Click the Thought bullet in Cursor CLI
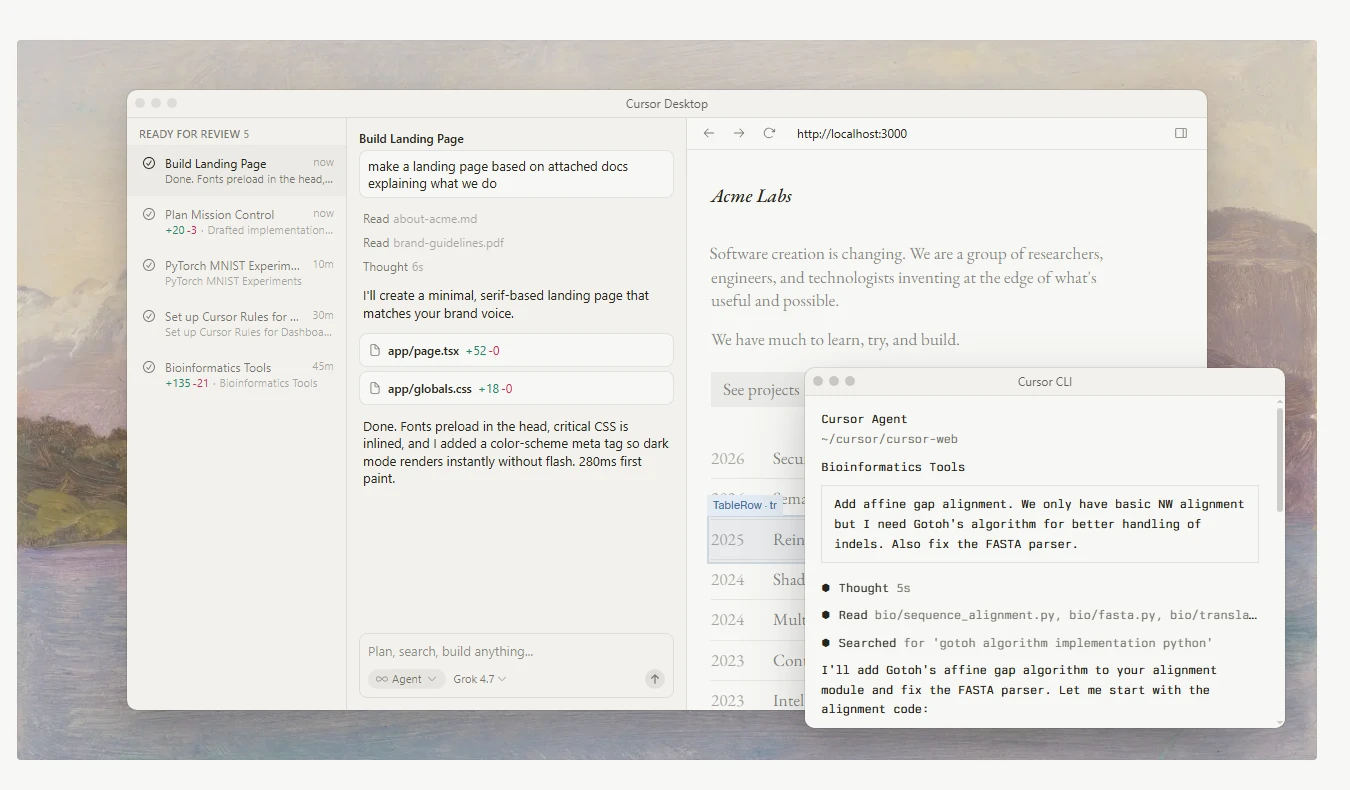This screenshot has width=1350, height=790. (x=826, y=588)
